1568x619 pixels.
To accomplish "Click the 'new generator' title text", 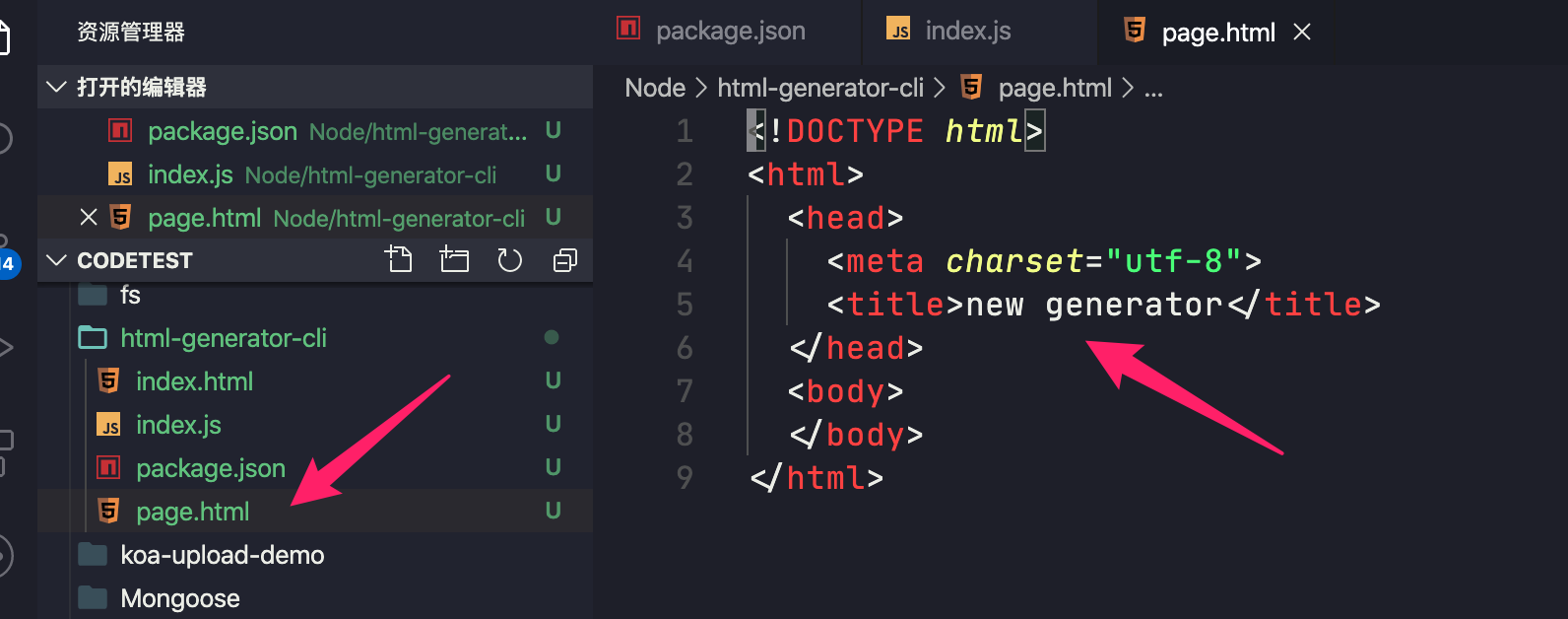I will click(x=1094, y=305).
